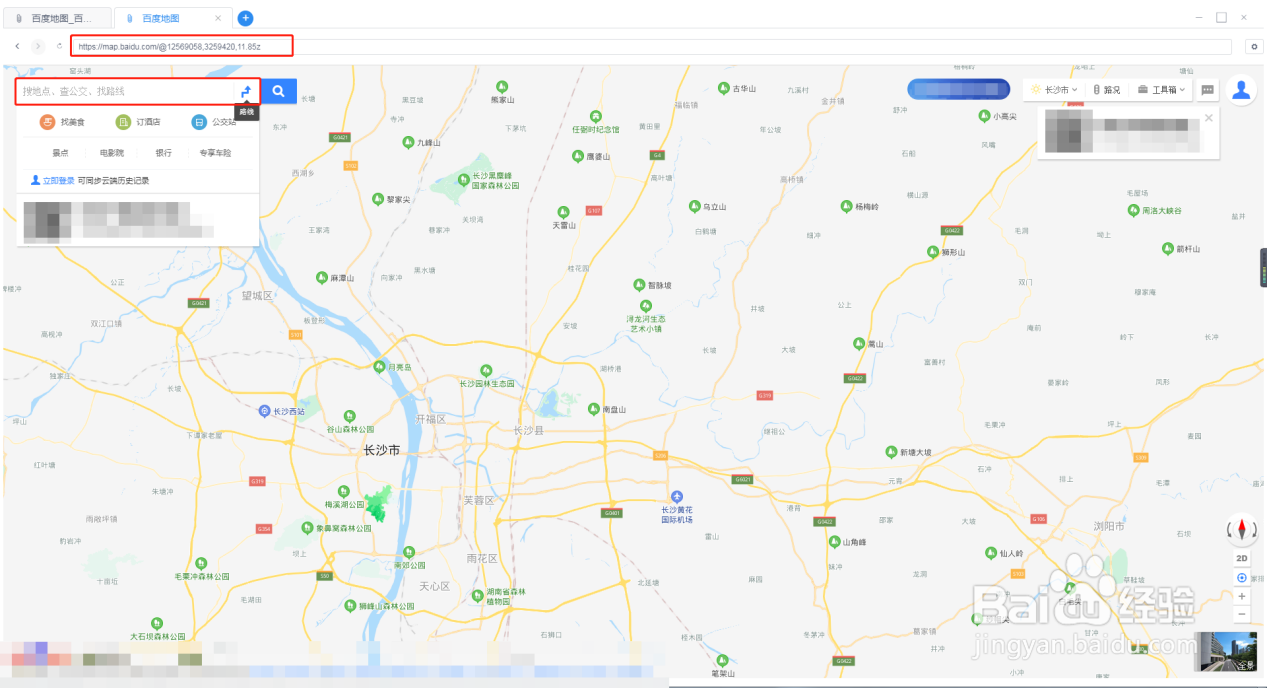This screenshot has height=688, width=1267.
Task: Select the 订酒店 hotel shortcut
Action: point(138,122)
